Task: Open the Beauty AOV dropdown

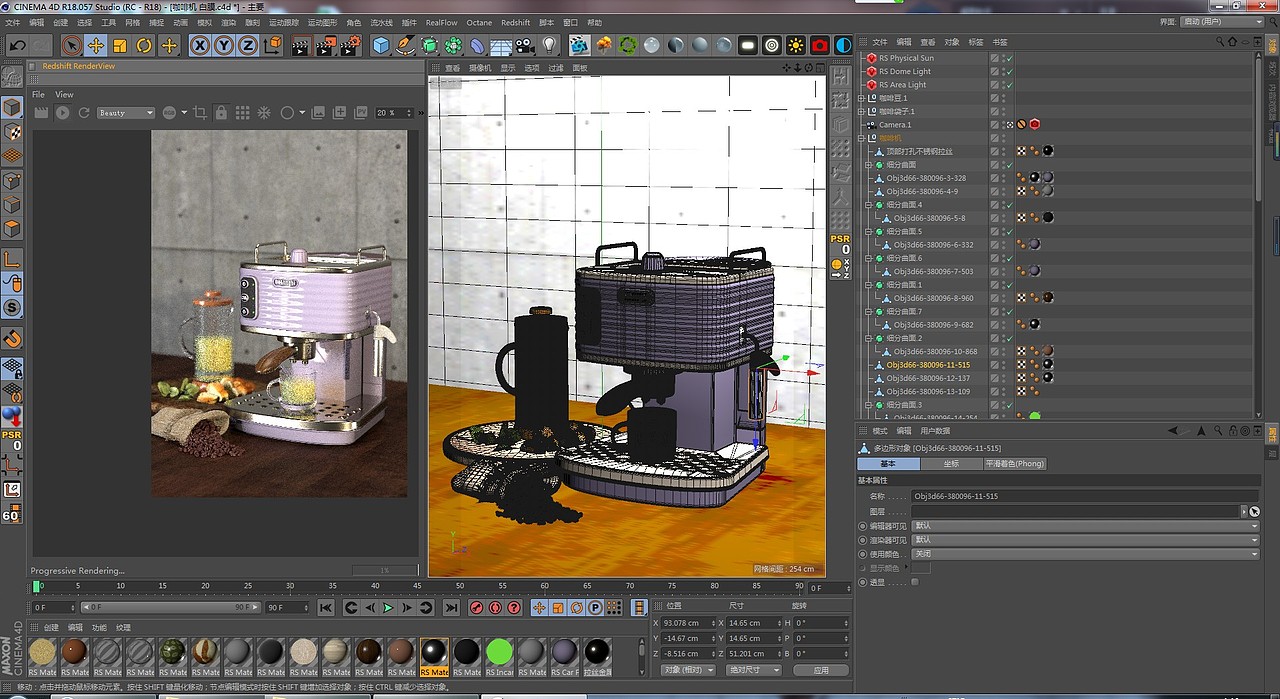Action: (x=126, y=113)
